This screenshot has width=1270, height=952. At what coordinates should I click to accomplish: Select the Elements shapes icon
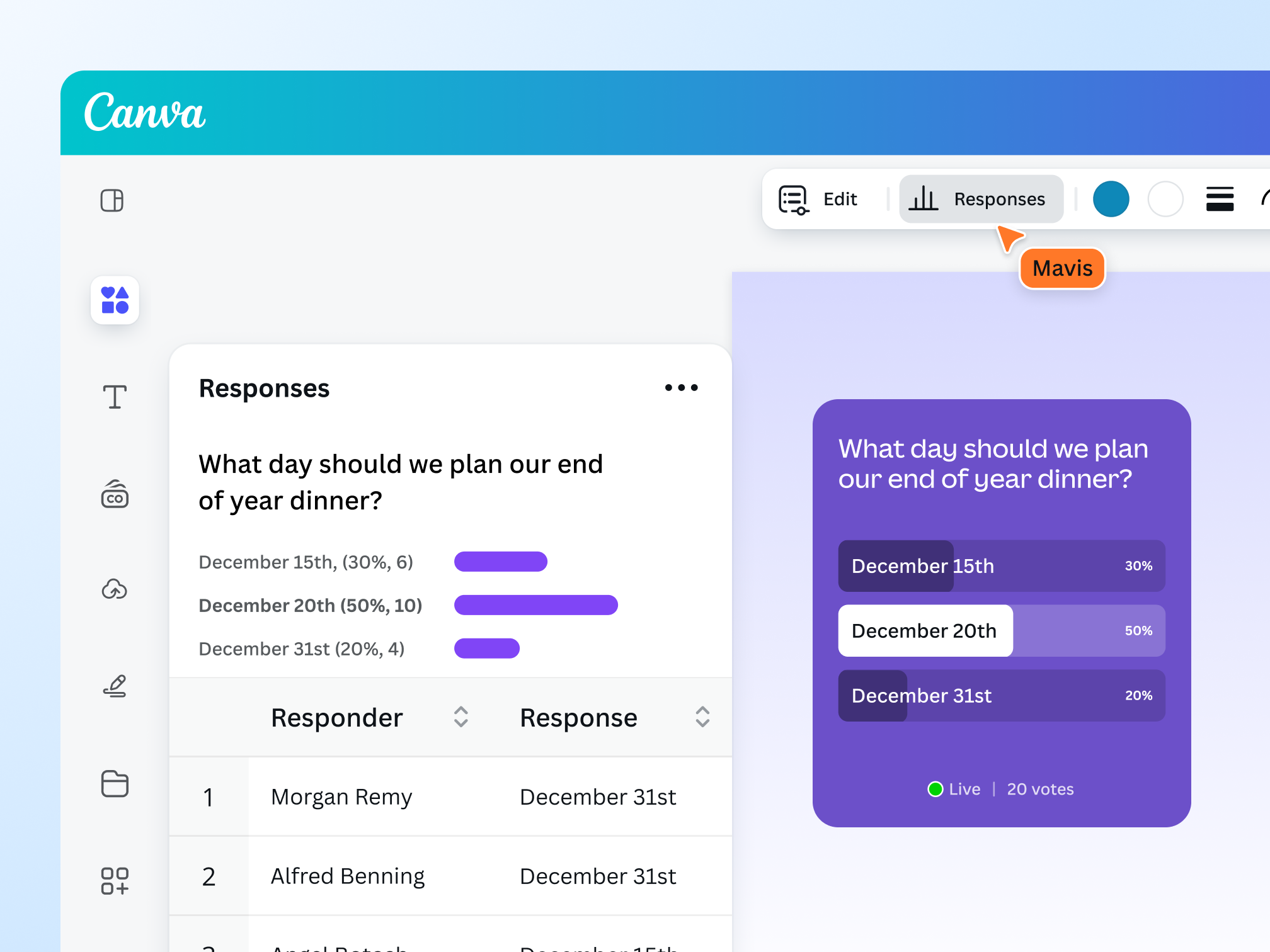click(115, 300)
